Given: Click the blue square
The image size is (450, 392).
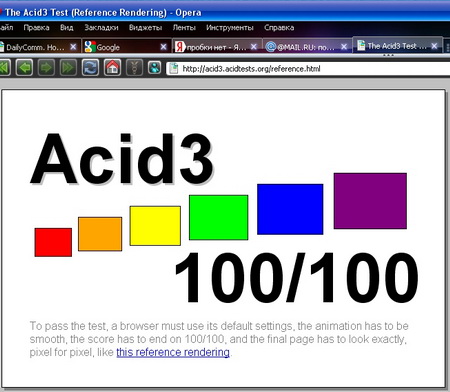Looking at the screenshot, I should pyautogui.click(x=290, y=209).
